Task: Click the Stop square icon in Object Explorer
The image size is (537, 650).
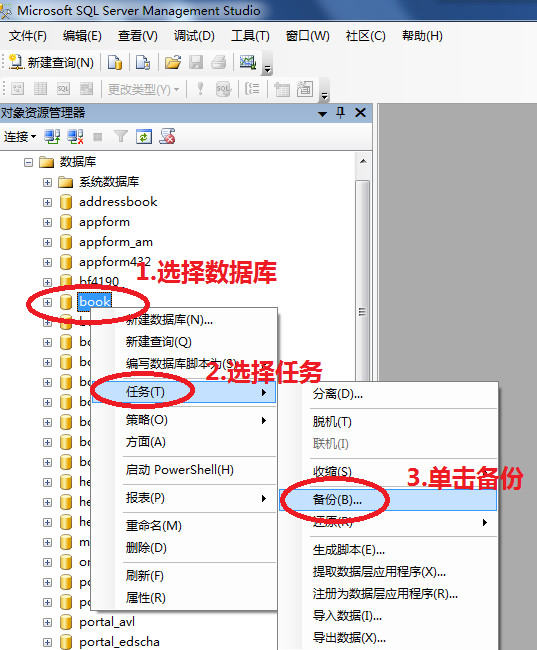Action: (98, 137)
